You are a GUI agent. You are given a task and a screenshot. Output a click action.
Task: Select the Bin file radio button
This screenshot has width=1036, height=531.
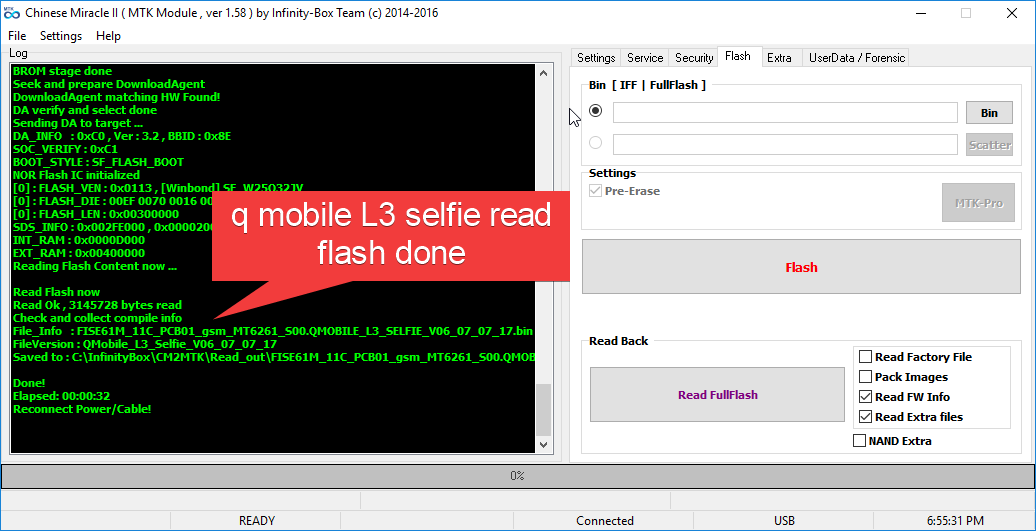click(595, 111)
